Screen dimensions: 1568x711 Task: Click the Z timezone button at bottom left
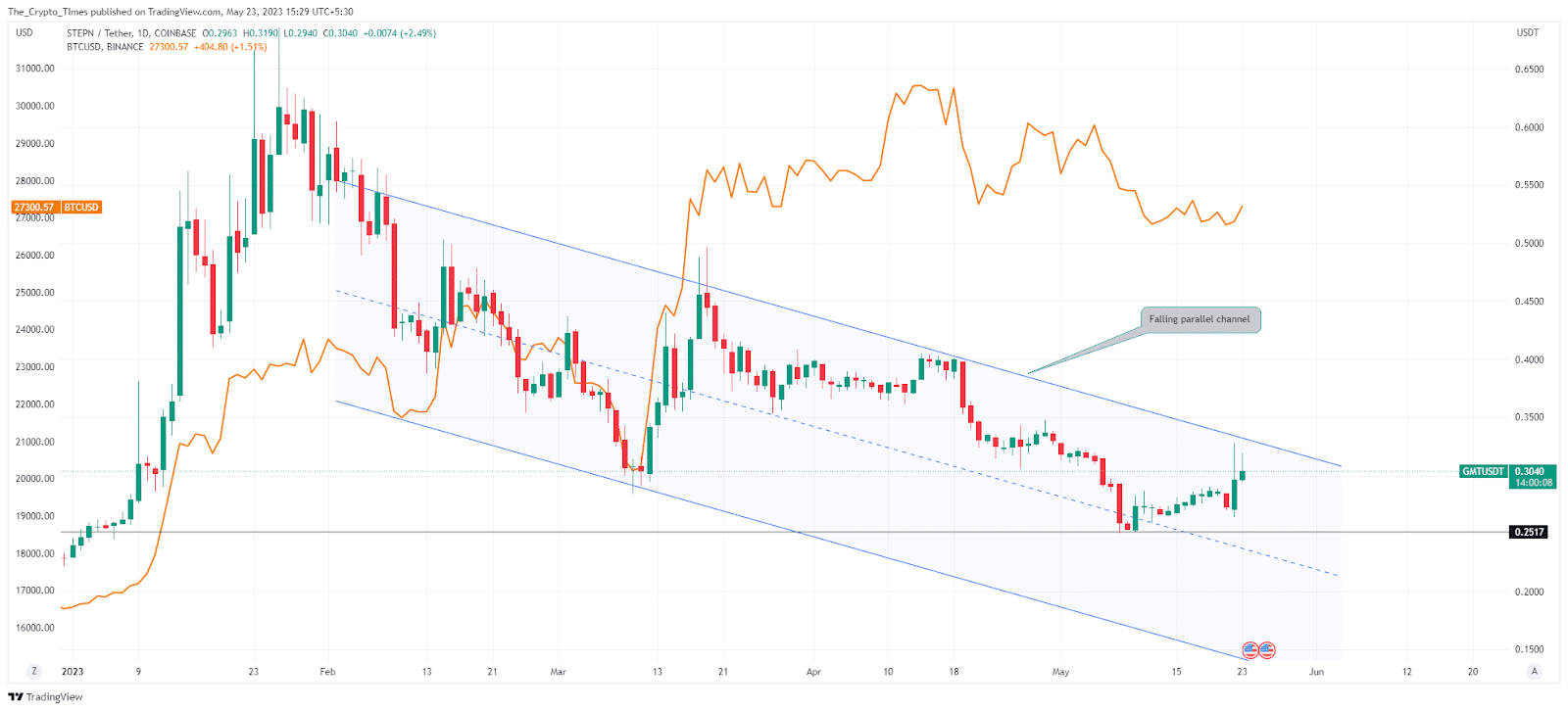coord(34,672)
